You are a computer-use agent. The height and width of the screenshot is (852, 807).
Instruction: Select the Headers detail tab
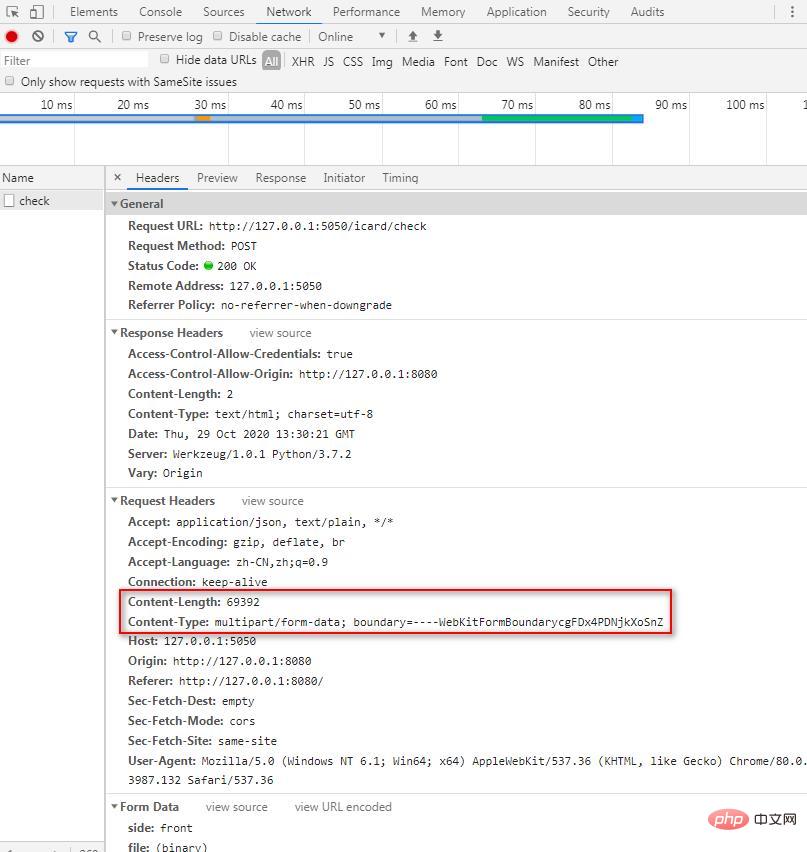pos(158,178)
